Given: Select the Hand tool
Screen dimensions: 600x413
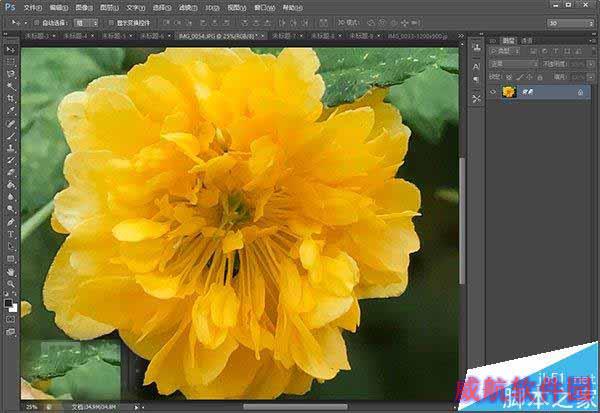Looking at the screenshot, I should pos(11,272).
